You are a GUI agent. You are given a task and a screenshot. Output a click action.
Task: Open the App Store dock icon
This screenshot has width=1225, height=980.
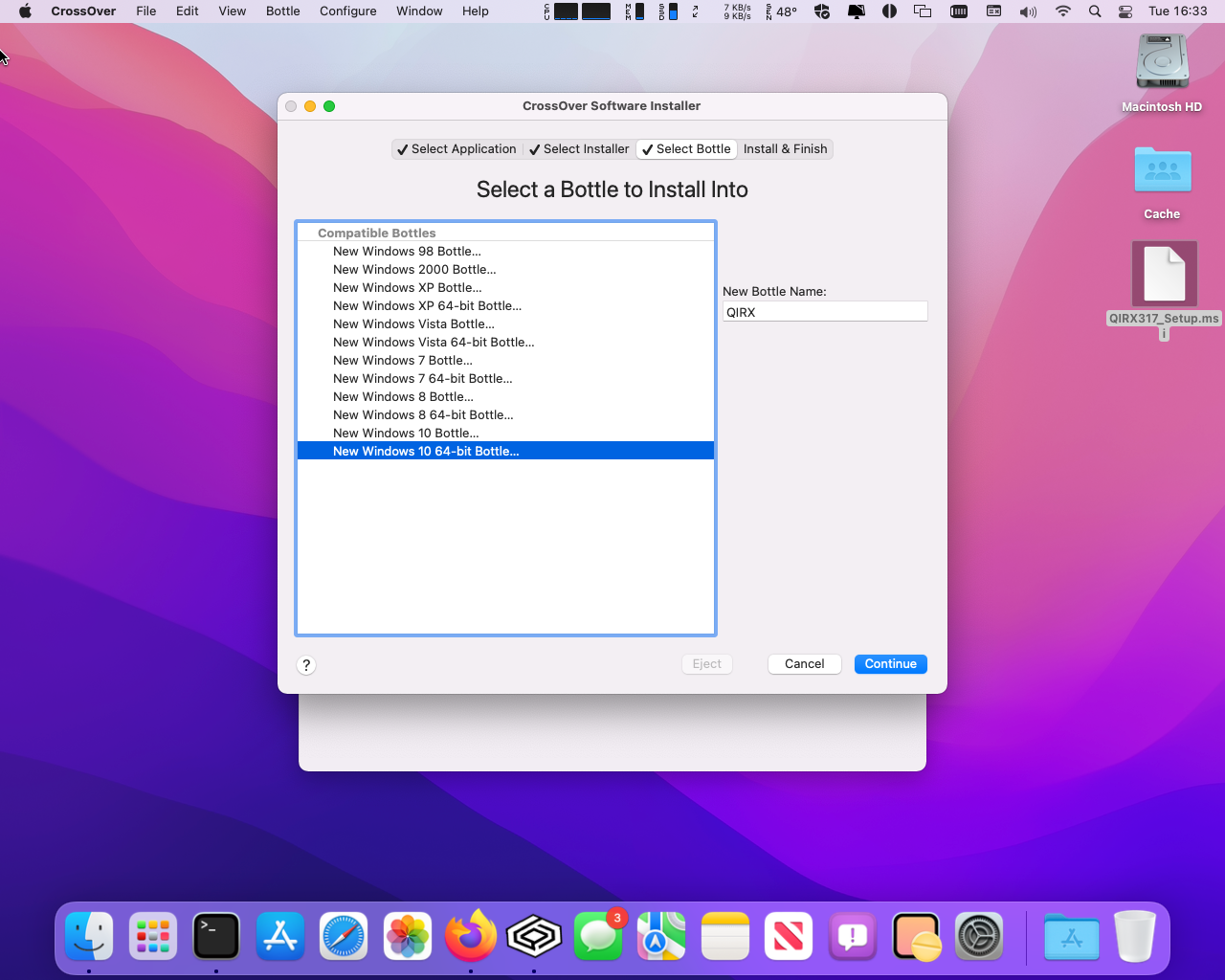[x=280, y=935]
